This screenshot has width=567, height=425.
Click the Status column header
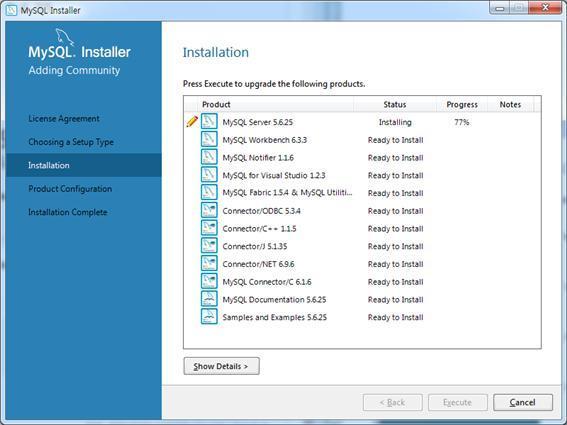(395, 105)
